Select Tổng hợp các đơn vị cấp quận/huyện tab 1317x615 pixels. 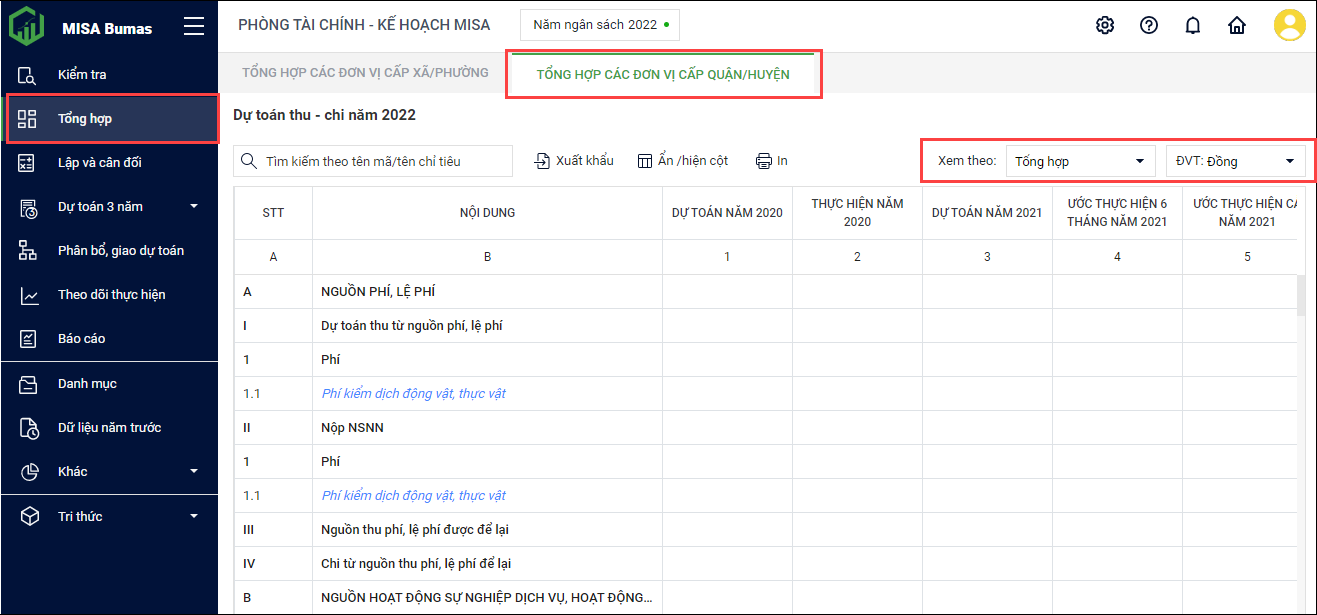click(x=663, y=75)
